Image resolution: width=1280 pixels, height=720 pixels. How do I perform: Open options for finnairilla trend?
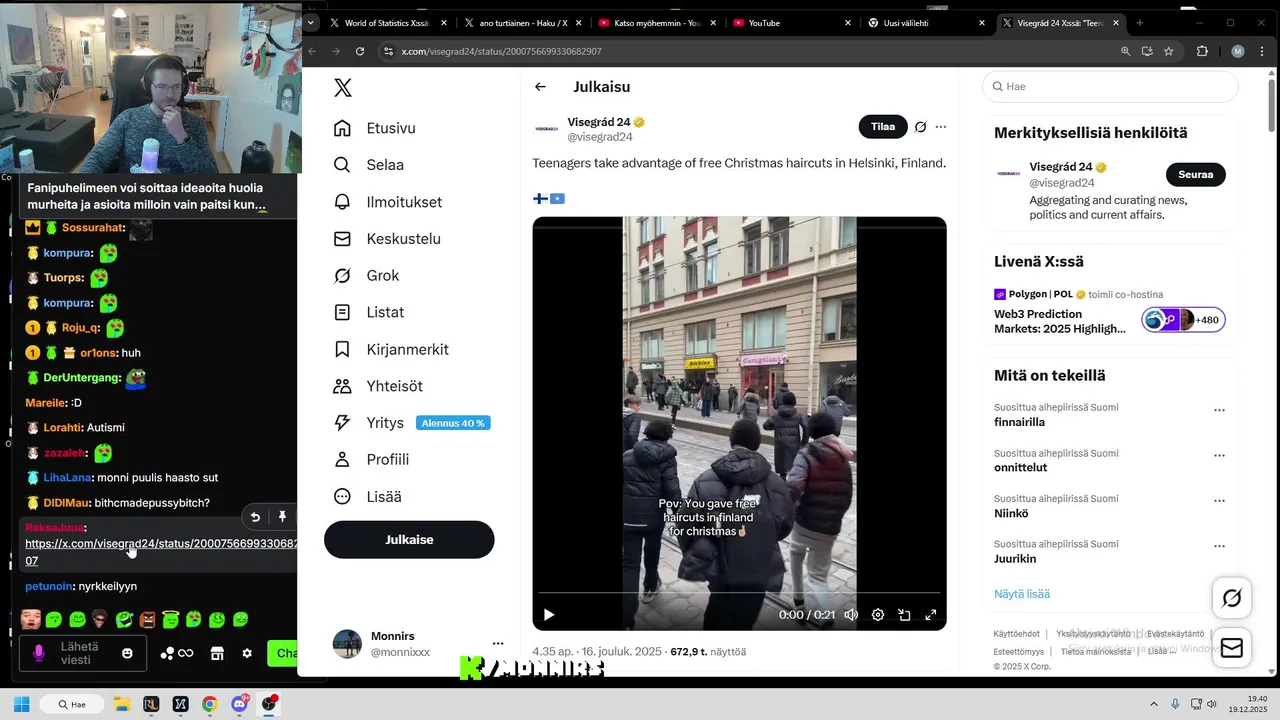coord(1219,410)
